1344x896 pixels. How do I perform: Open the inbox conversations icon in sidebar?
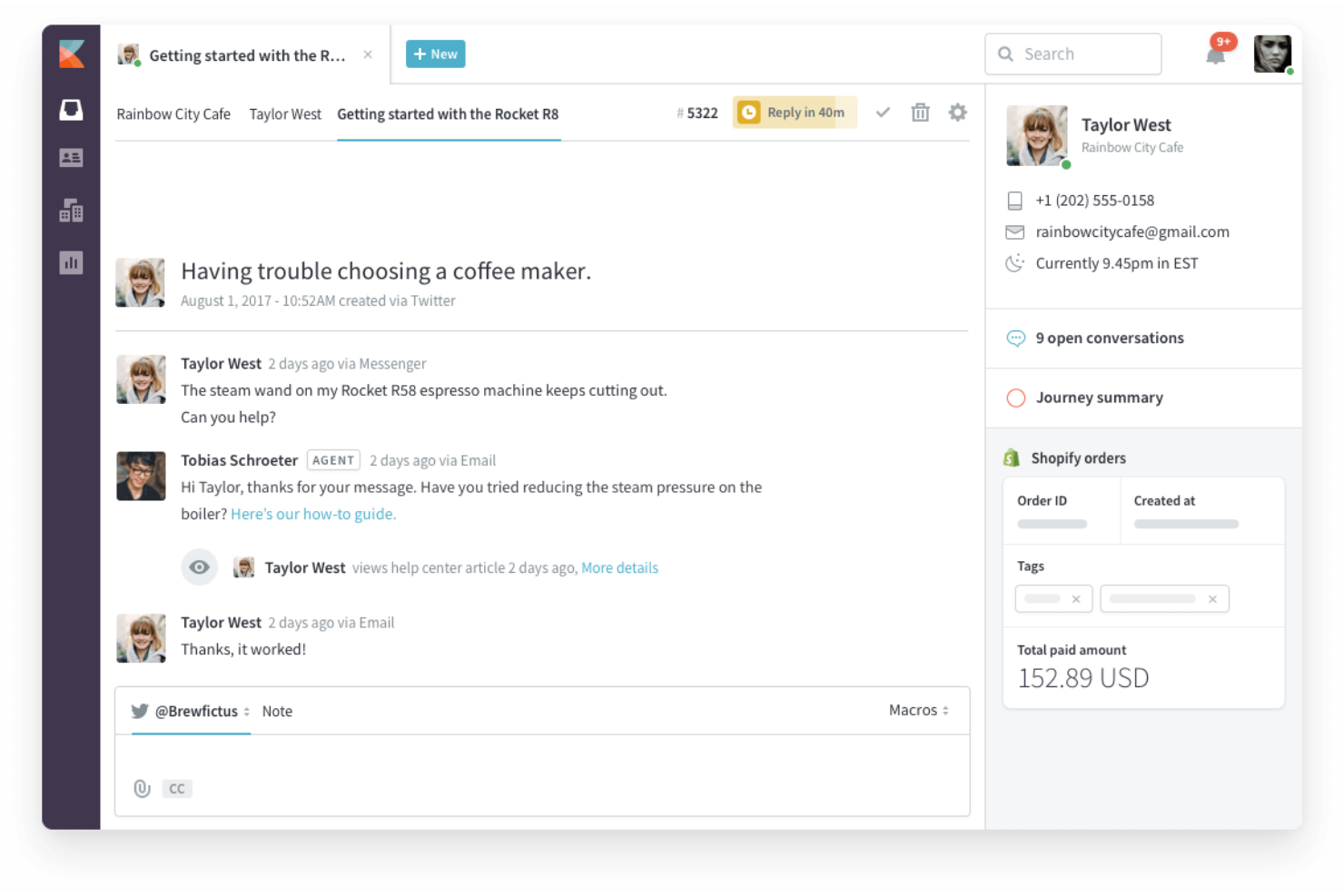pyautogui.click(x=71, y=110)
